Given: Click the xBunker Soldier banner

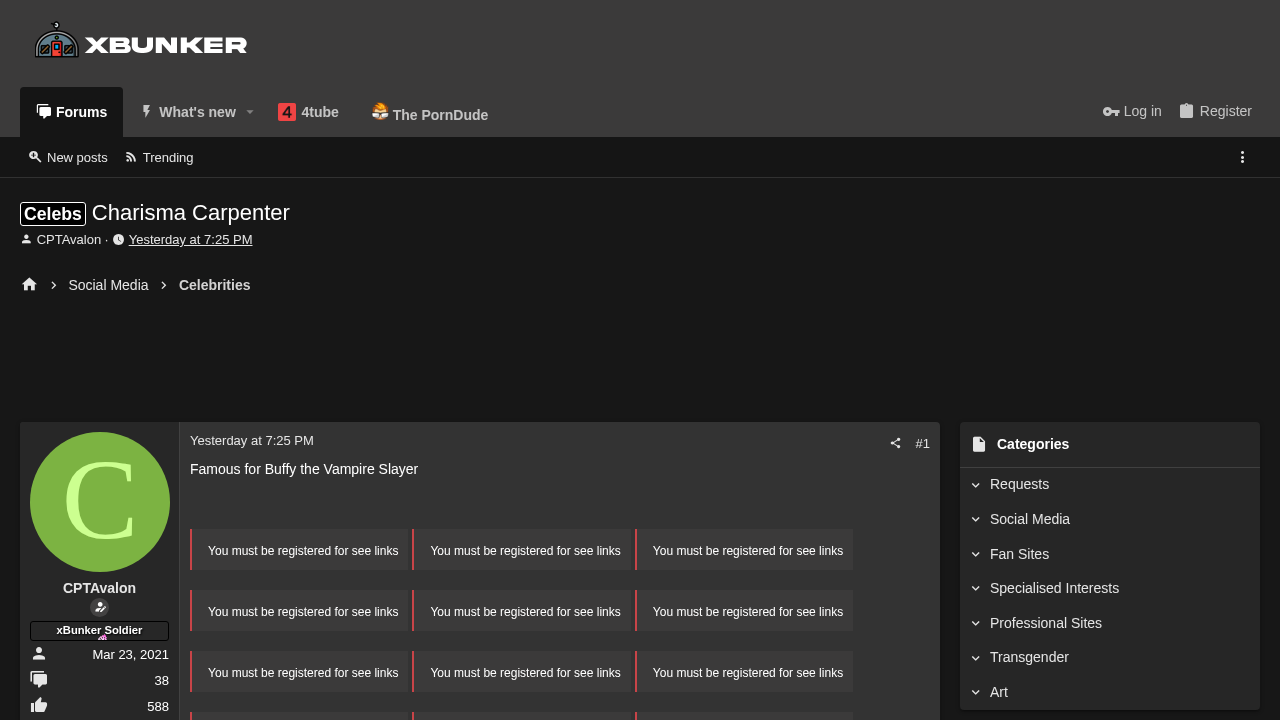Looking at the screenshot, I should point(99,630).
